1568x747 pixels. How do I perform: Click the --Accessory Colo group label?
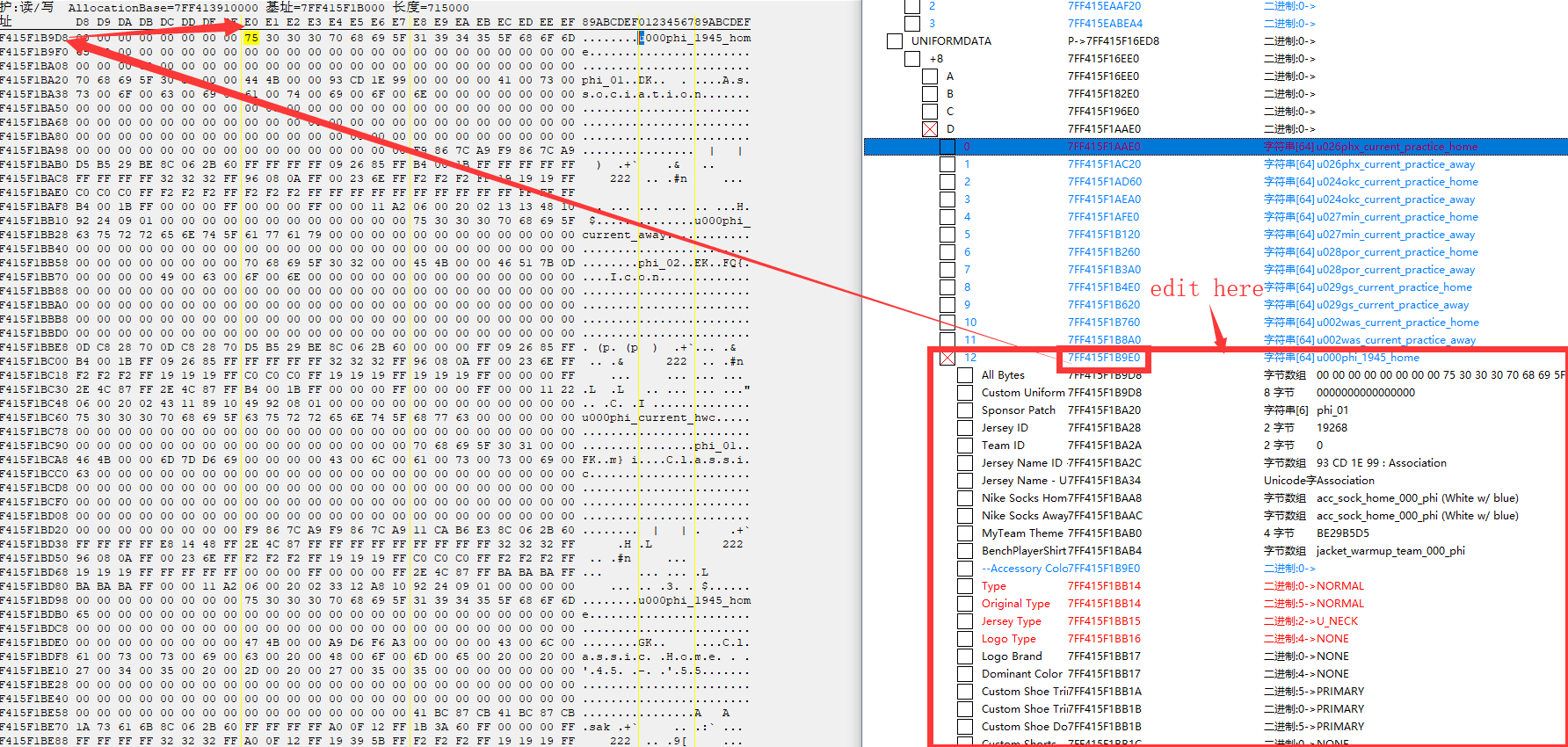1025,569
